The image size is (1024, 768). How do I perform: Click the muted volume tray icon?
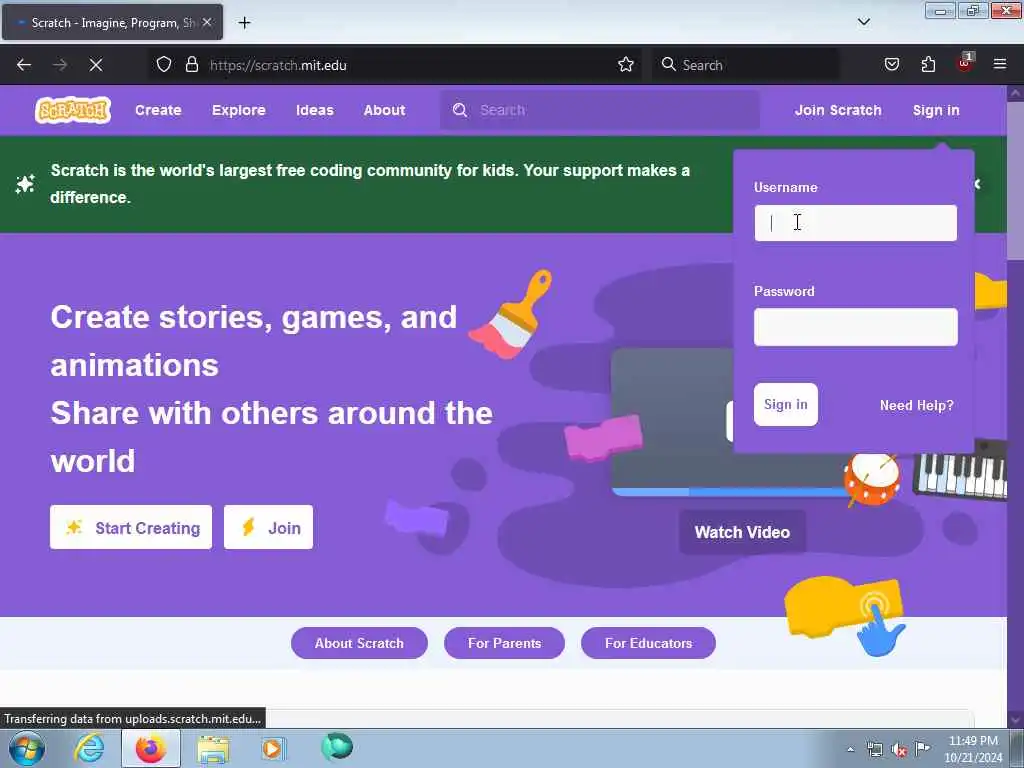pyautogui.click(x=899, y=750)
